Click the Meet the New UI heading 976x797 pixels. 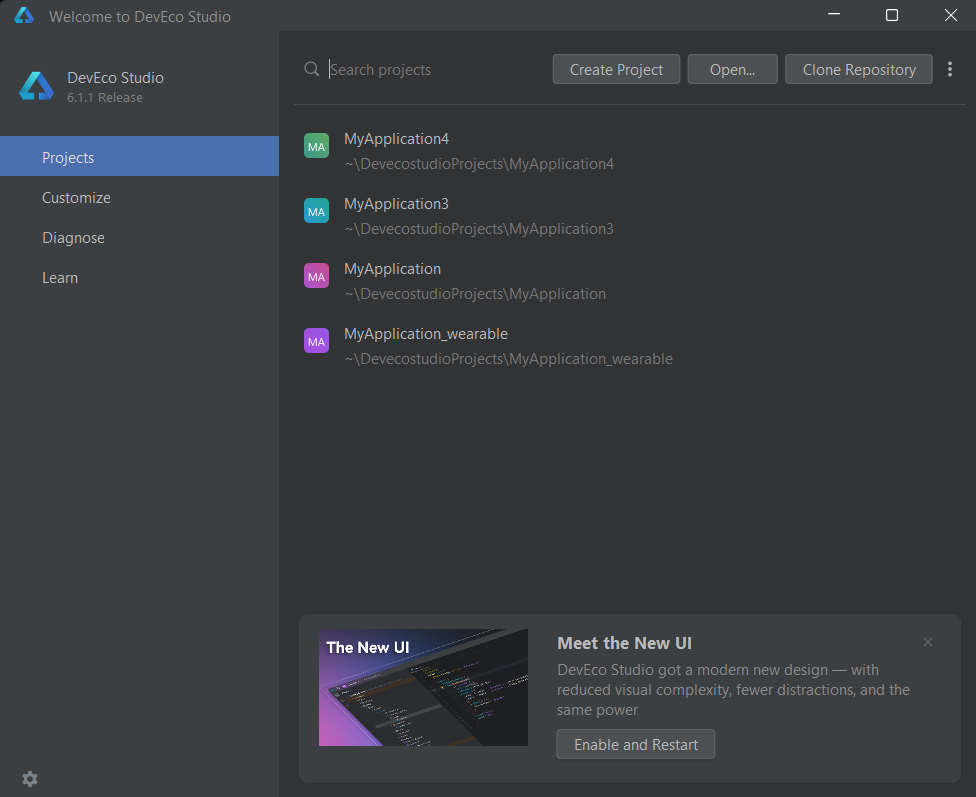(624, 643)
